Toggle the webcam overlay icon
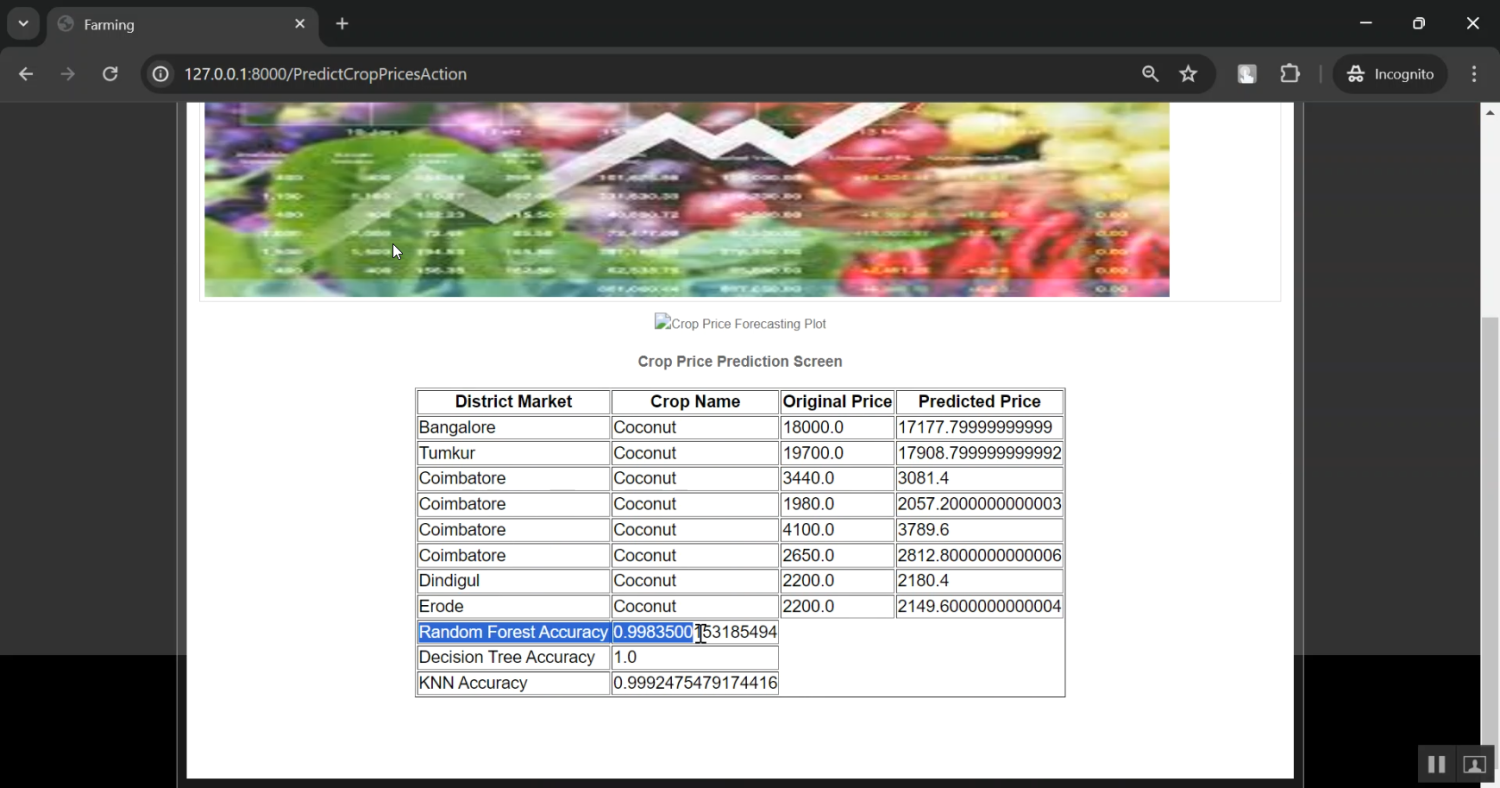This screenshot has height=788, width=1500. point(1473,763)
